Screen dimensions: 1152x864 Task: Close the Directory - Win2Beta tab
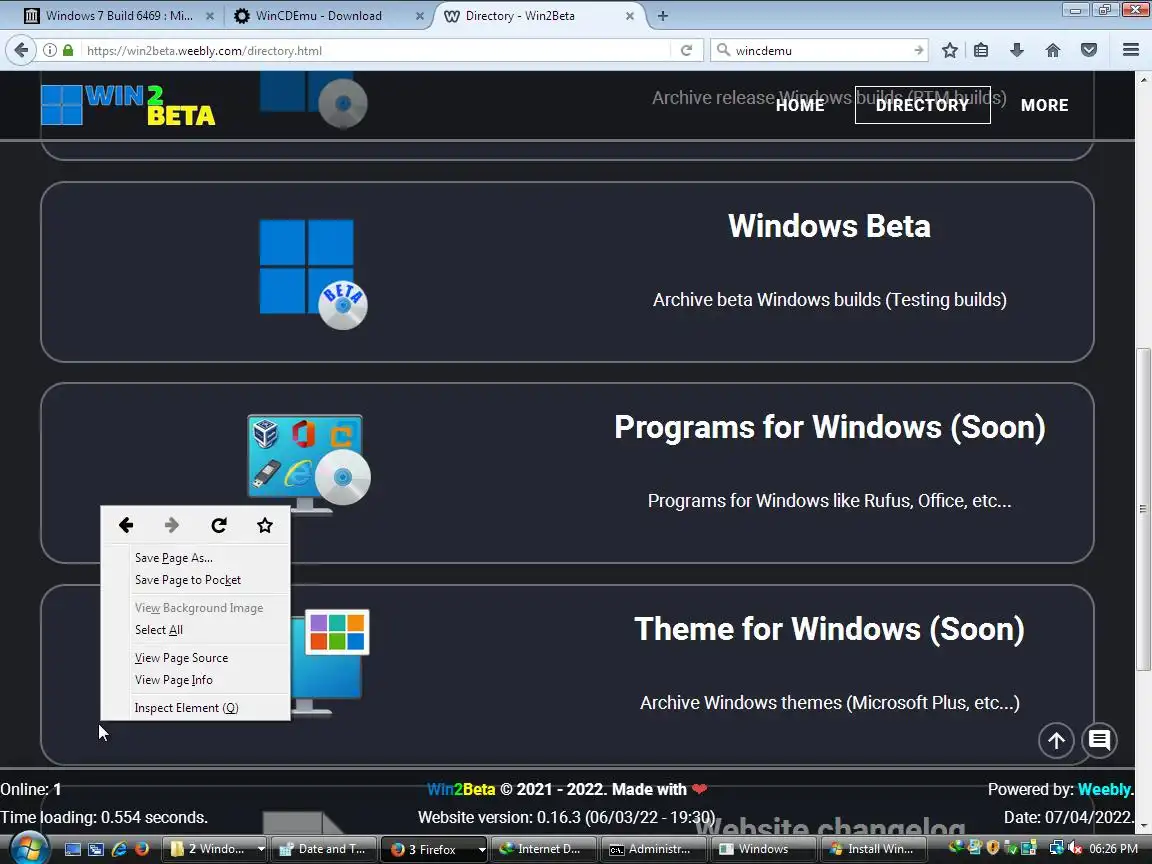[630, 15]
